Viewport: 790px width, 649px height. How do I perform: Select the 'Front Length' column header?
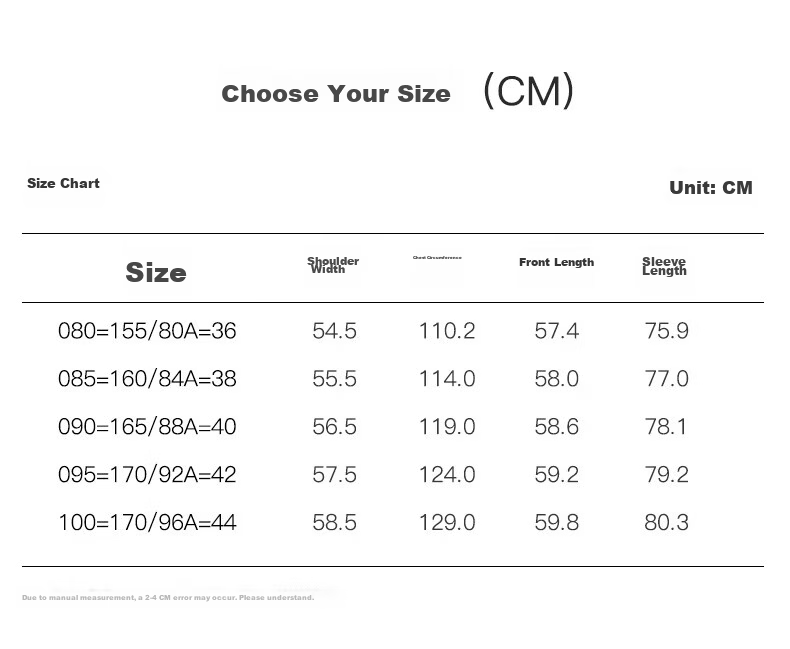[x=557, y=262]
